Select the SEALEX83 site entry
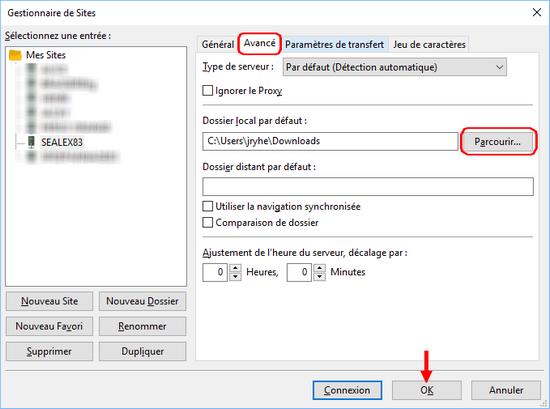 (62, 142)
